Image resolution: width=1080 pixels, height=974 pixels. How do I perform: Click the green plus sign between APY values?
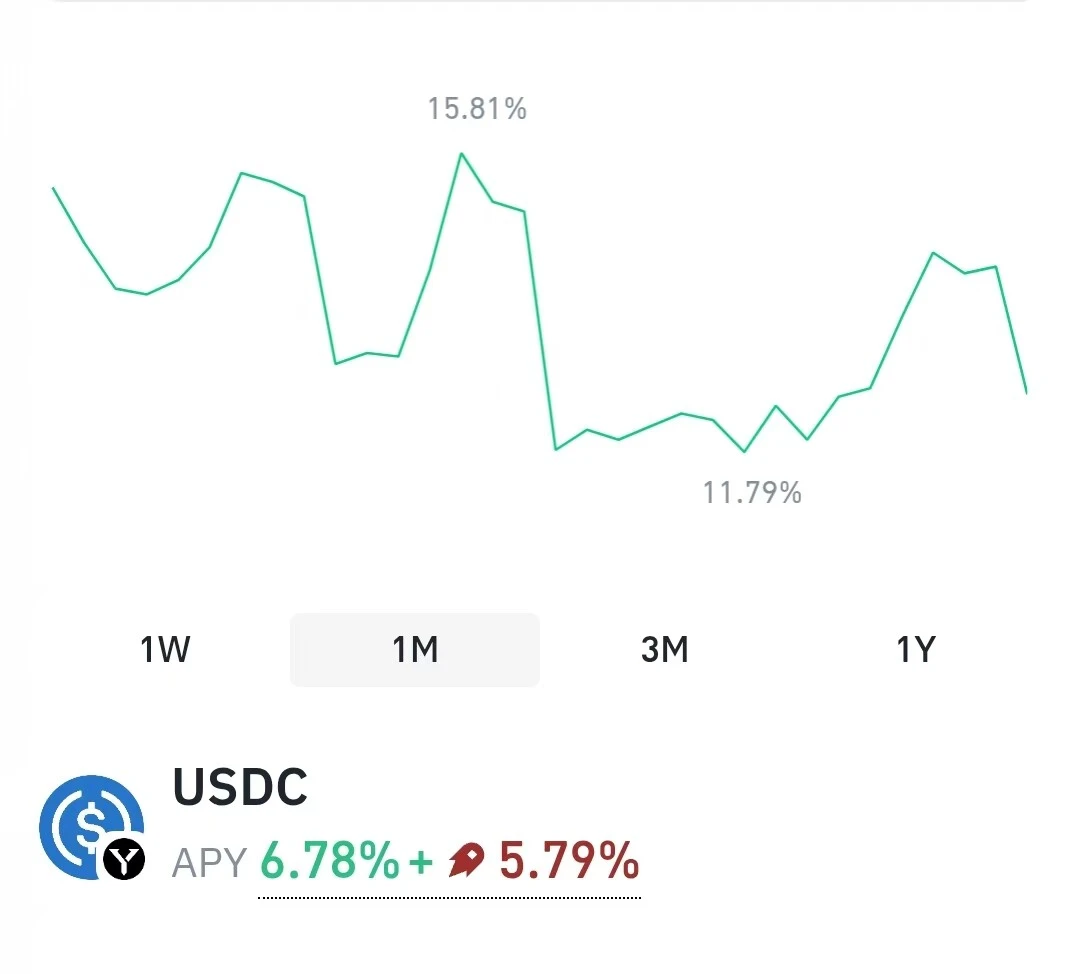[421, 861]
